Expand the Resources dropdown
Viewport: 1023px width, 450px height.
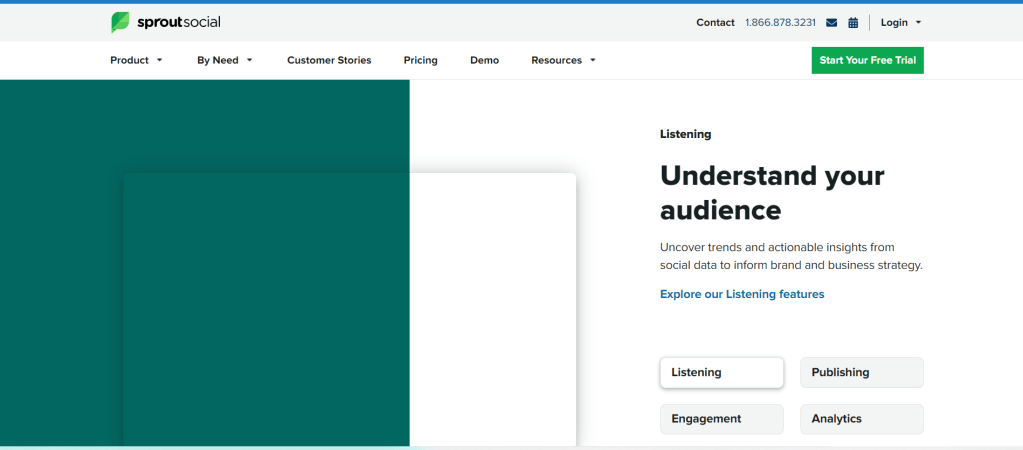click(x=563, y=60)
